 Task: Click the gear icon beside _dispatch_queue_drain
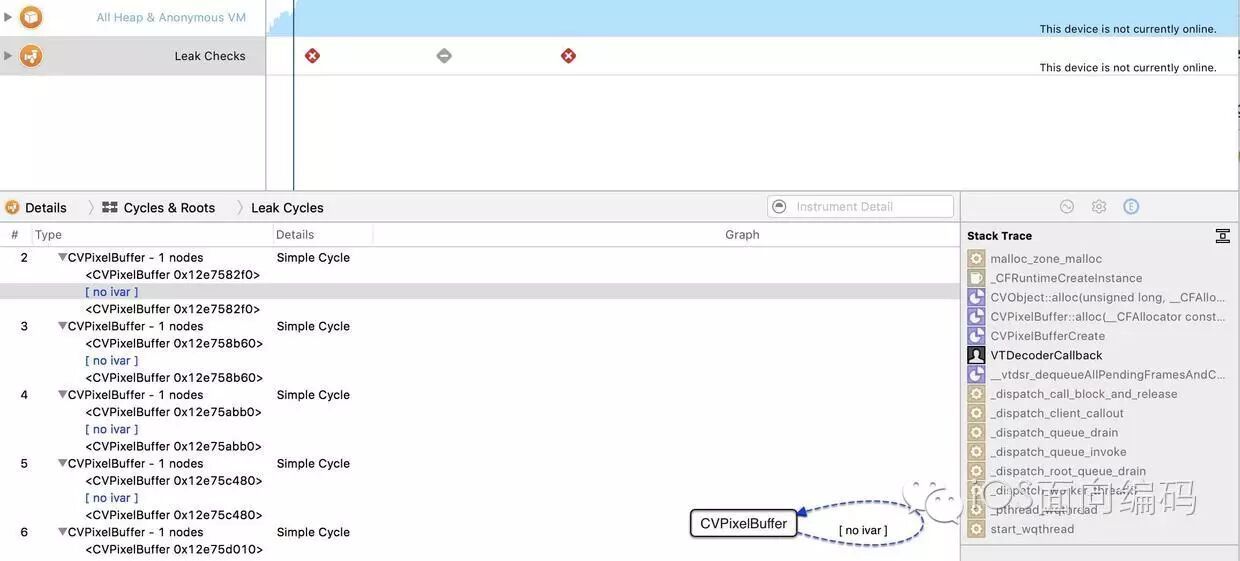(x=977, y=433)
